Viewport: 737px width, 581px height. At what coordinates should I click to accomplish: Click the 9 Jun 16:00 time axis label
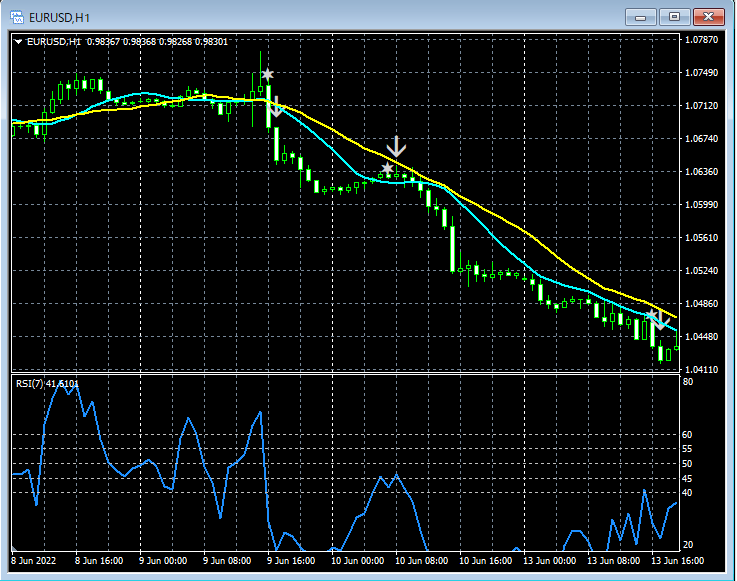point(290,560)
